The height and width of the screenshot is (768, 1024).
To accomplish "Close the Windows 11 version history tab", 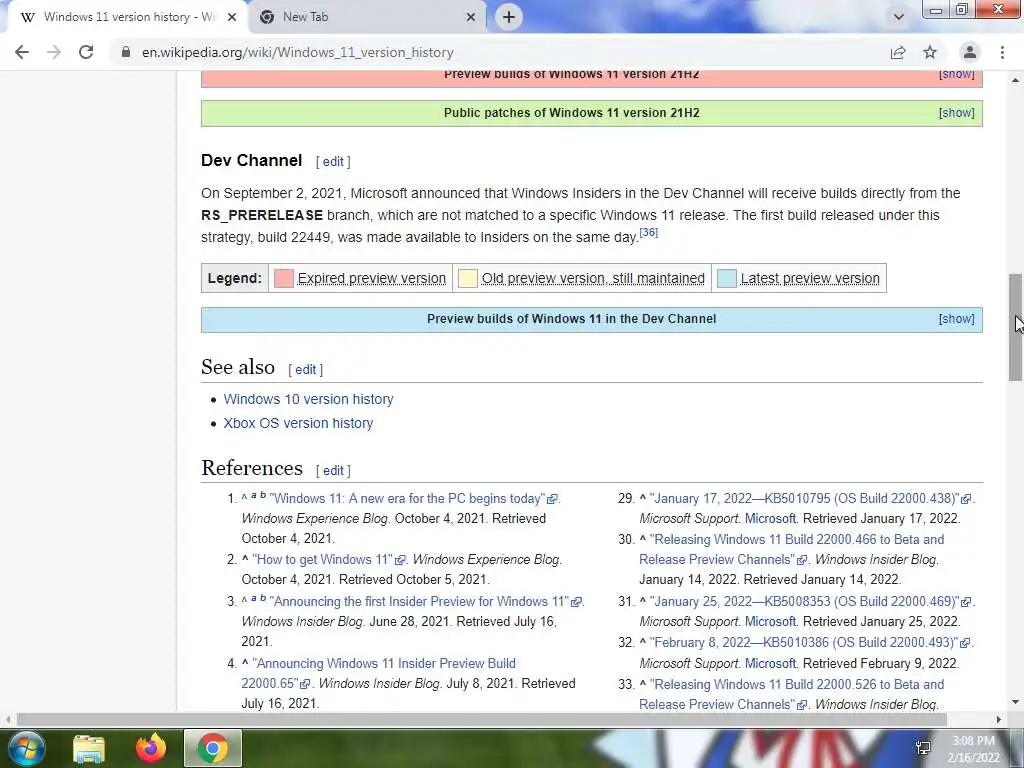I will [231, 17].
